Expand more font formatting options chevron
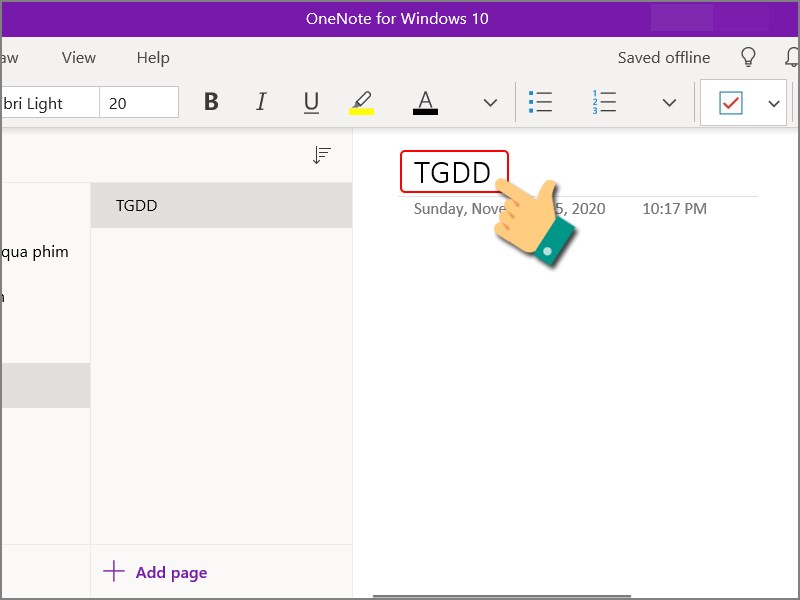The width and height of the screenshot is (800, 600). pyautogui.click(x=490, y=103)
